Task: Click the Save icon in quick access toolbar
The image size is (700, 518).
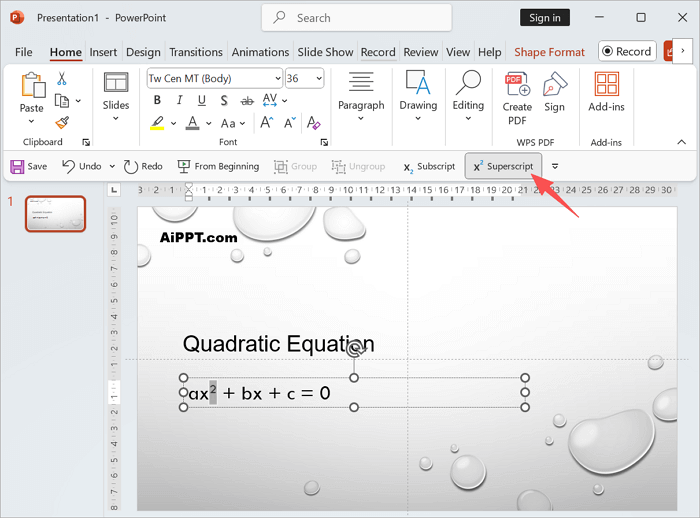Action: click(28, 167)
